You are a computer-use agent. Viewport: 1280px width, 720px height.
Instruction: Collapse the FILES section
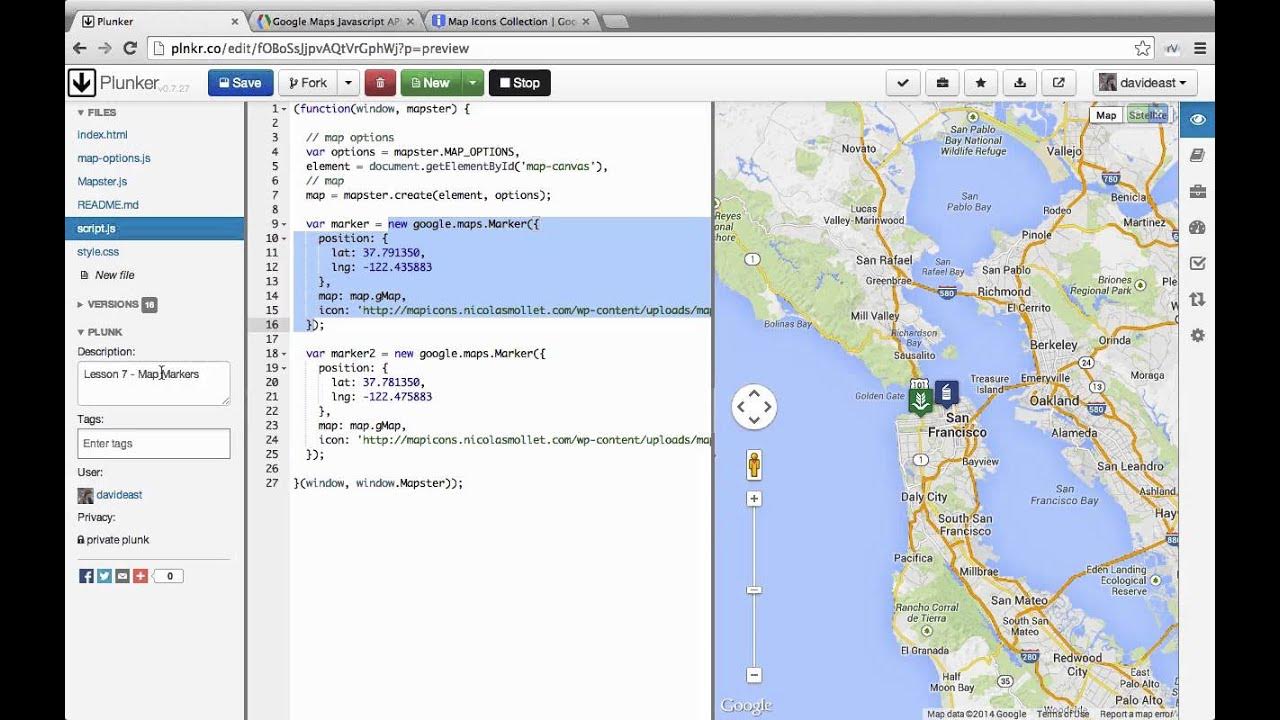pos(97,112)
